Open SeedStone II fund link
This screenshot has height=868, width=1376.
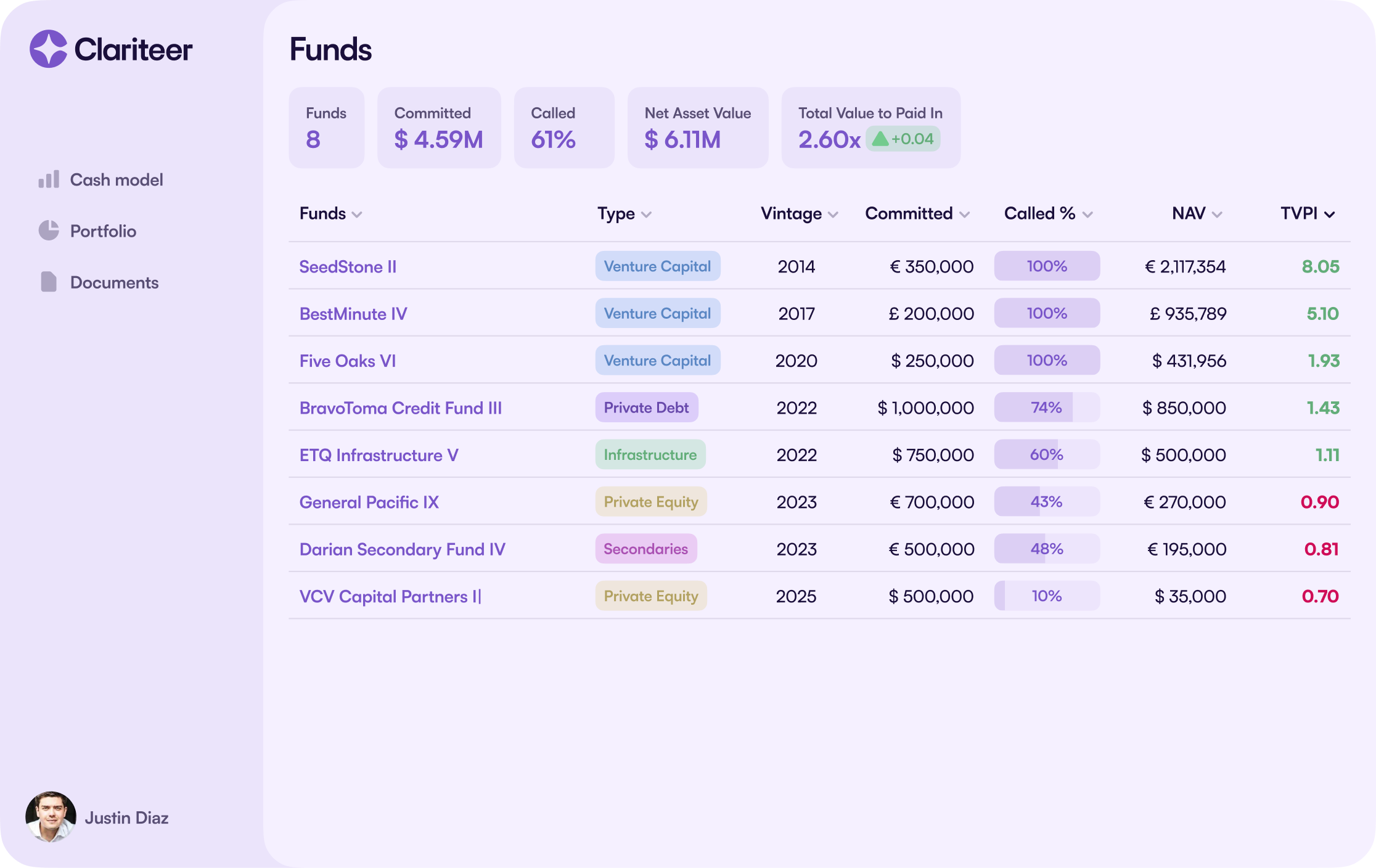click(x=348, y=267)
